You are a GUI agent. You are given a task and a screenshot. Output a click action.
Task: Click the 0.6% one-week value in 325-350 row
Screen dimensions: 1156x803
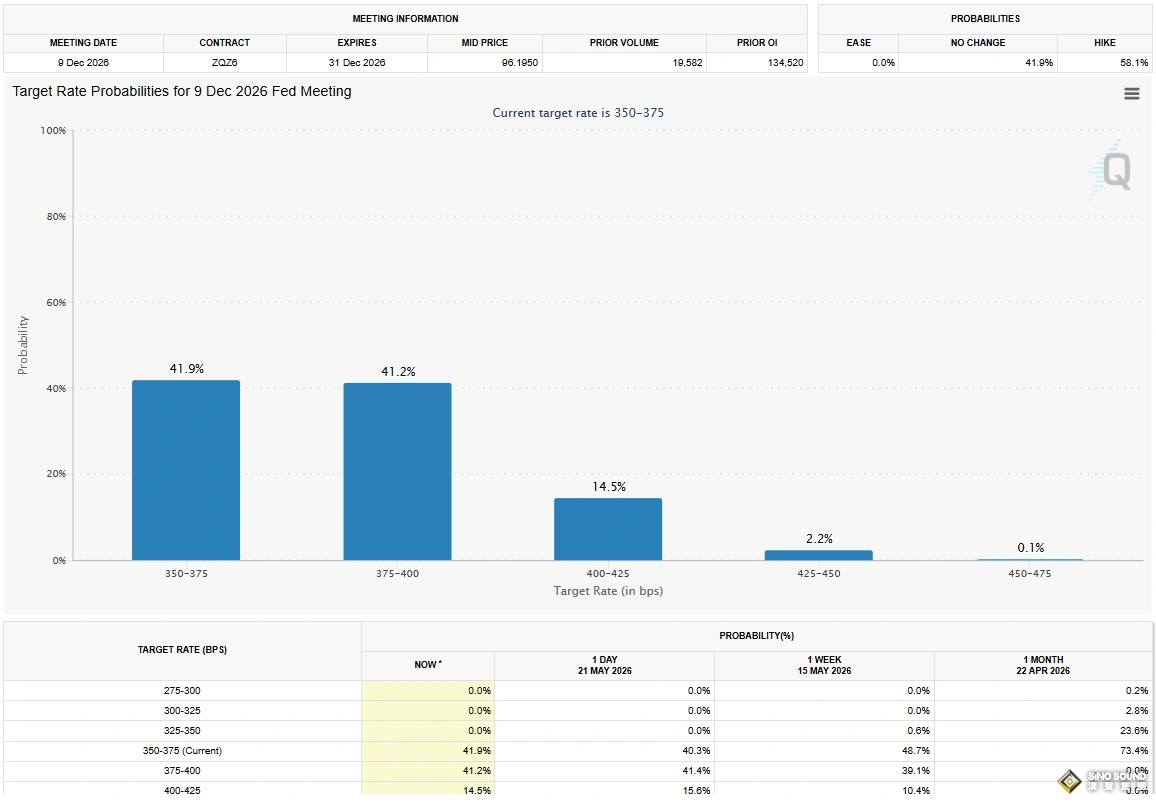pos(919,731)
